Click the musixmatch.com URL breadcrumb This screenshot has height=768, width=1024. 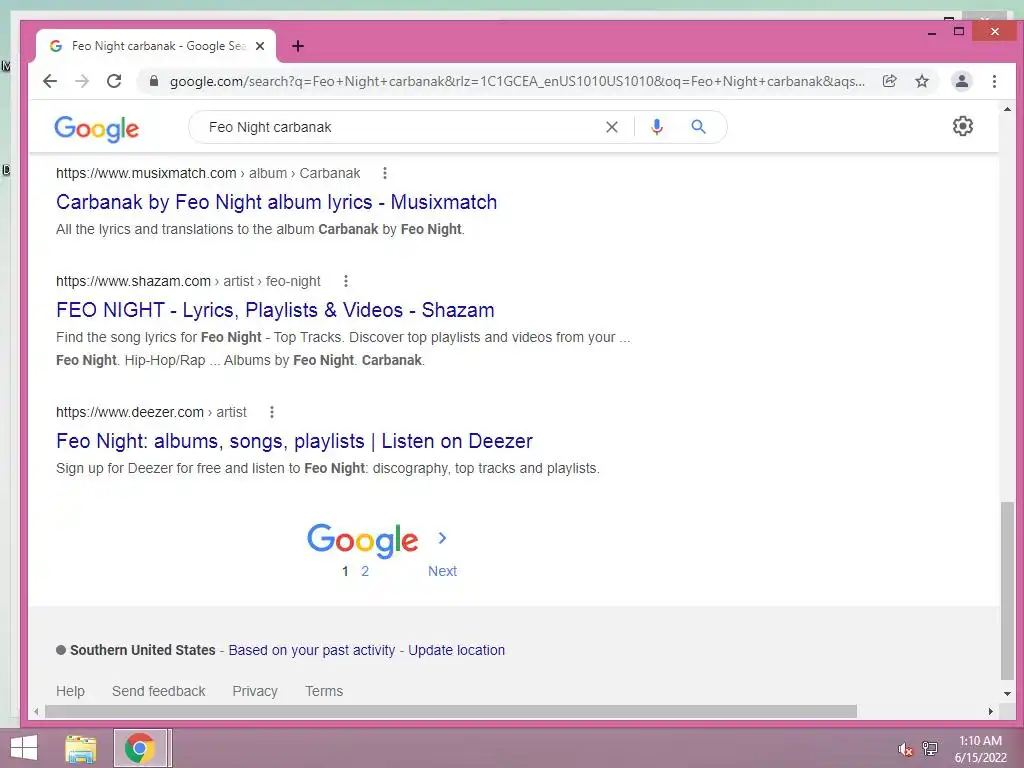point(208,173)
